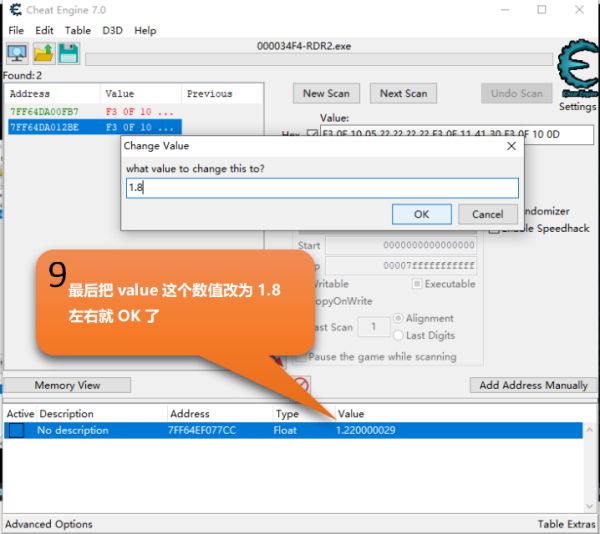This screenshot has height=534, width=600.
Task: Click Add Address Manually button
Action: click(533, 385)
